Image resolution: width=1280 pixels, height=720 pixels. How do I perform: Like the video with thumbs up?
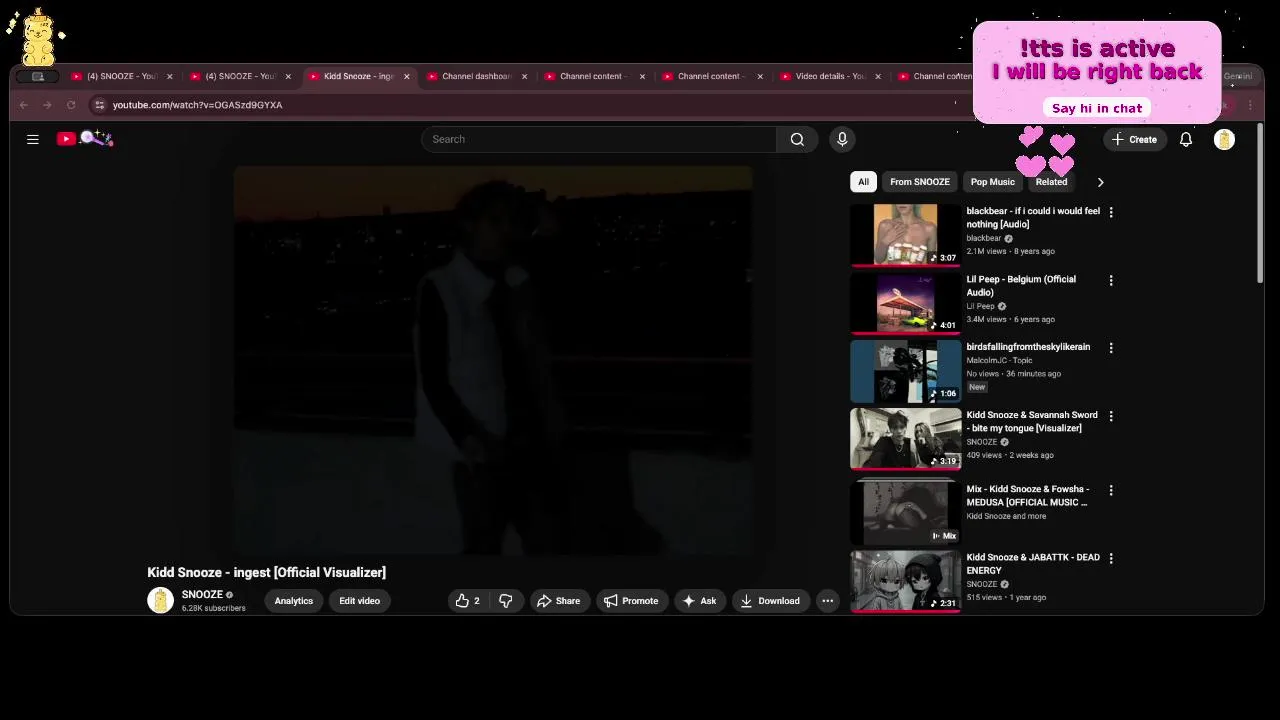[467, 601]
